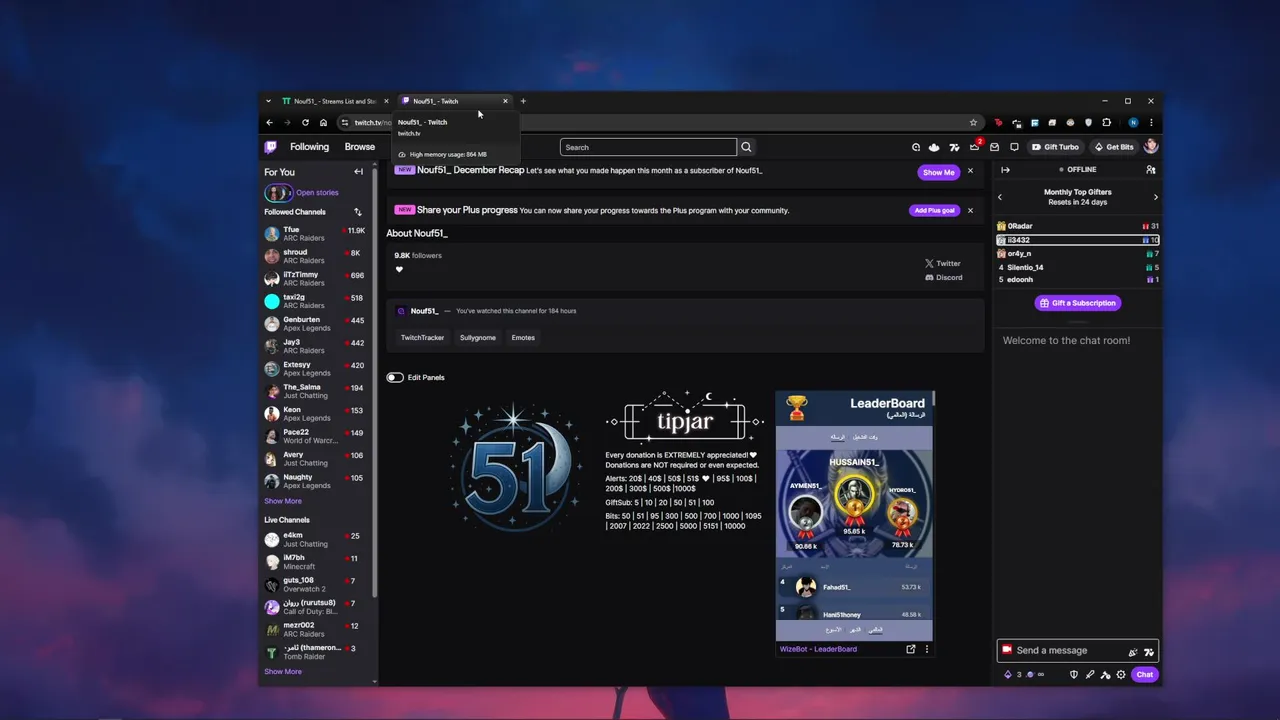Open the mod tools hammer icon
This screenshot has width=1280, height=720.
[x=1105, y=675]
